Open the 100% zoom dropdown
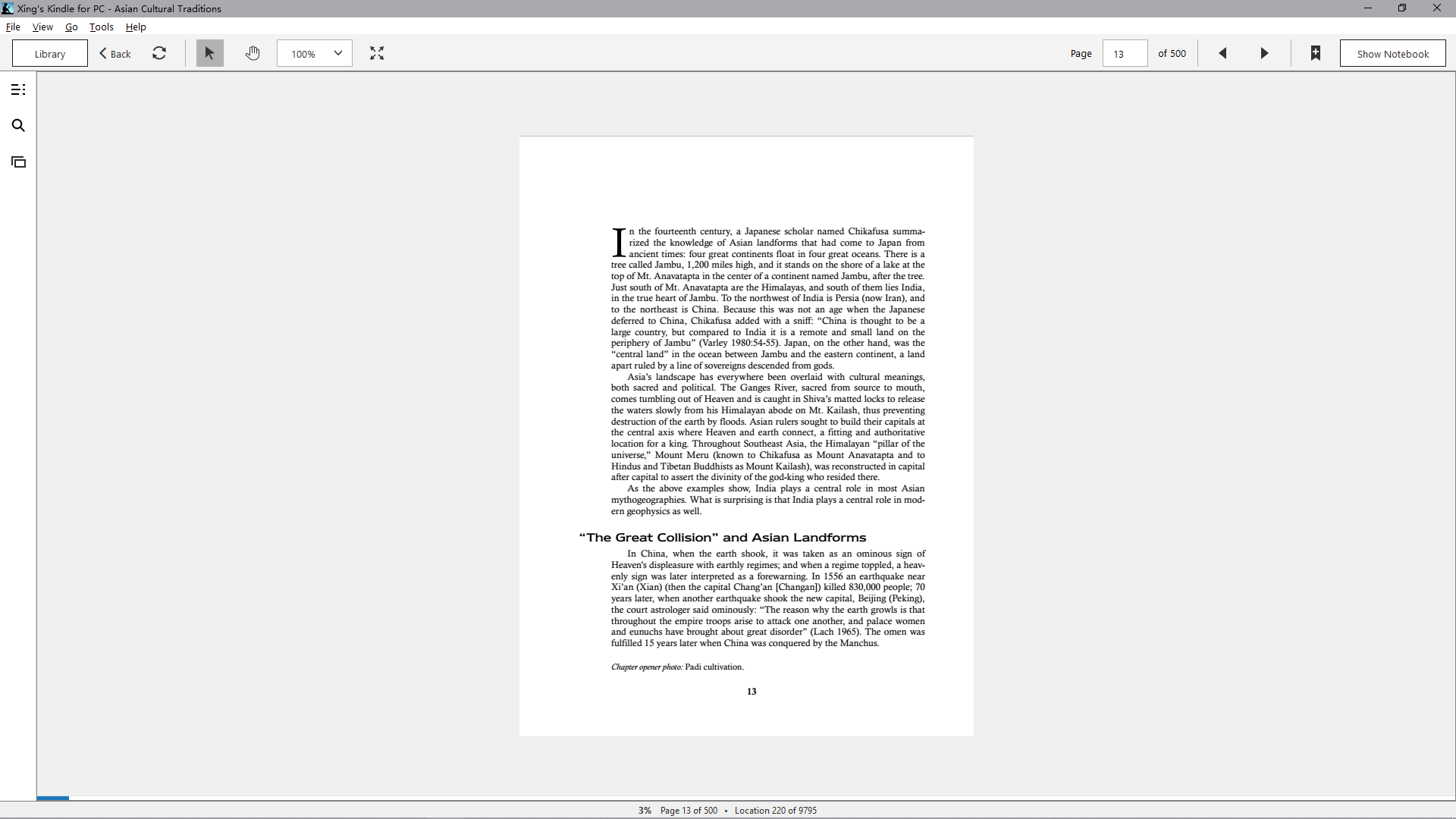 (315, 53)
